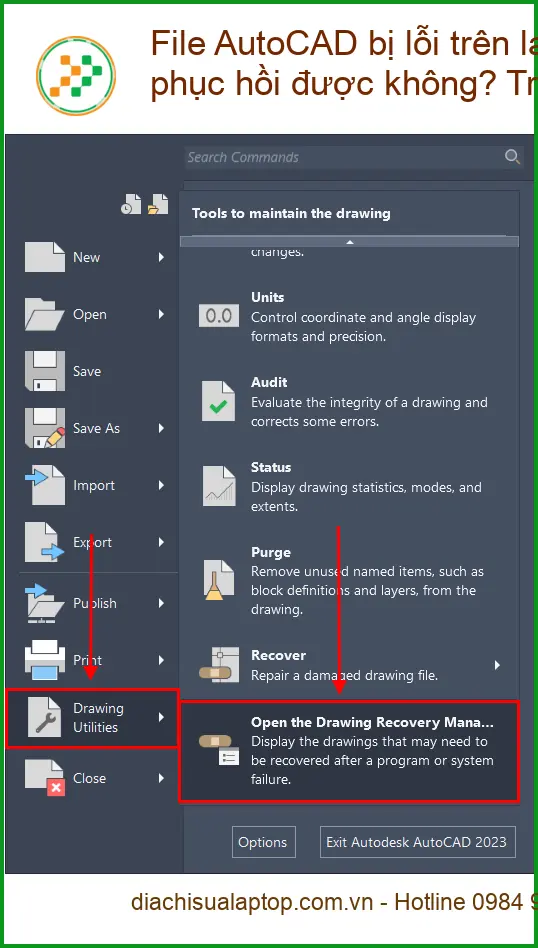Select Open the Drawing Recovery Manager

[349, 751]
